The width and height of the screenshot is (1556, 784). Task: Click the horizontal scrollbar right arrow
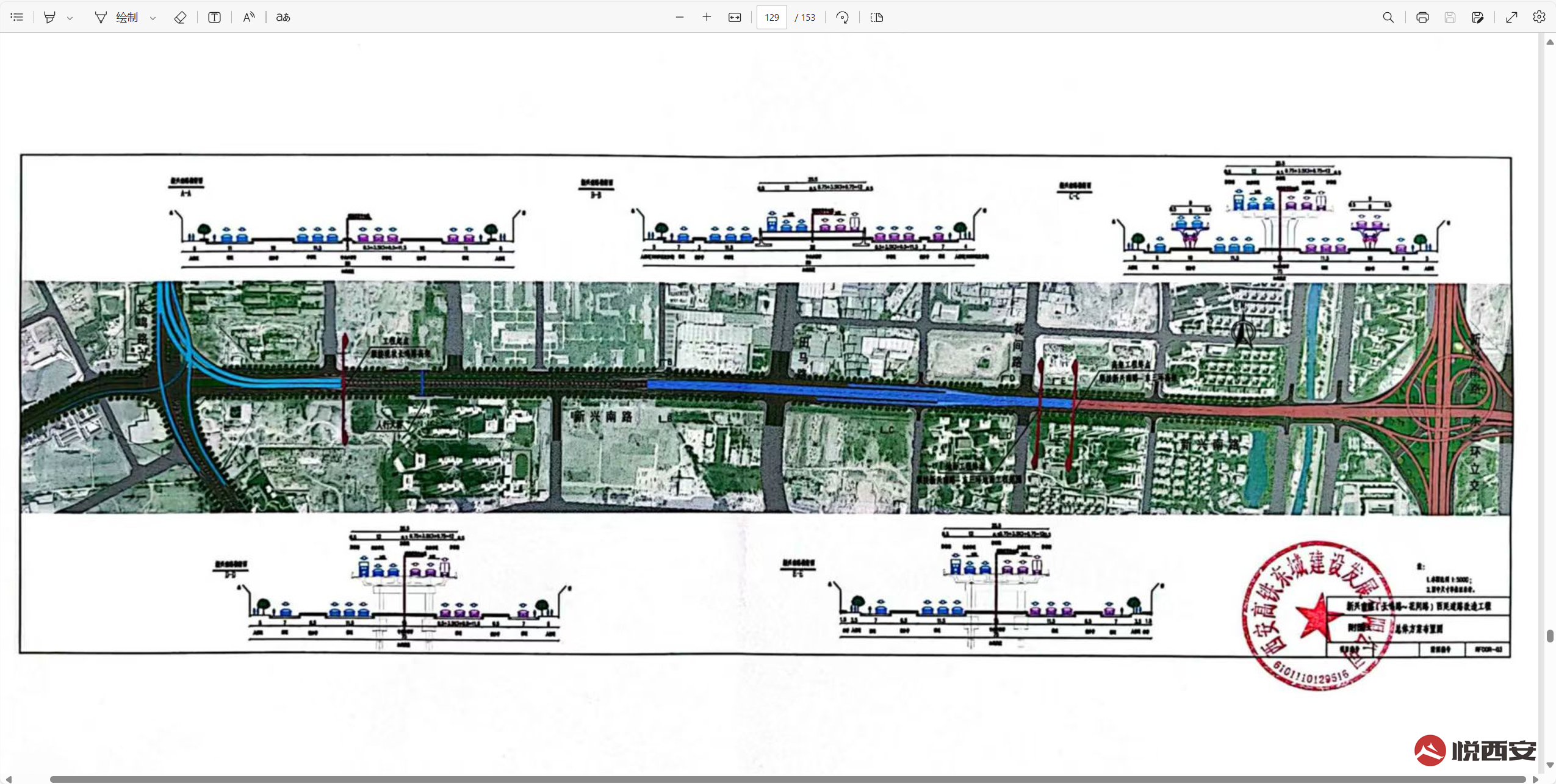(1535, 779)
